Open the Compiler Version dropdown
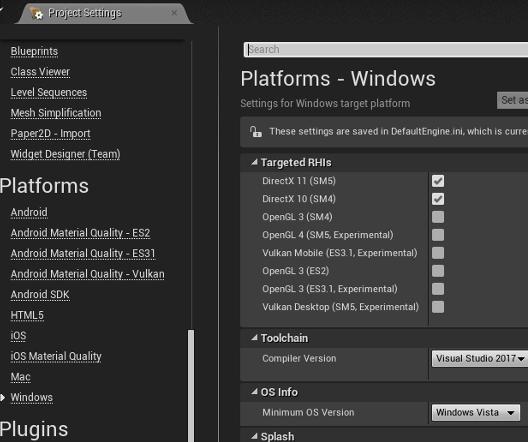Screen dimensions: 528x442 [480, 359]
